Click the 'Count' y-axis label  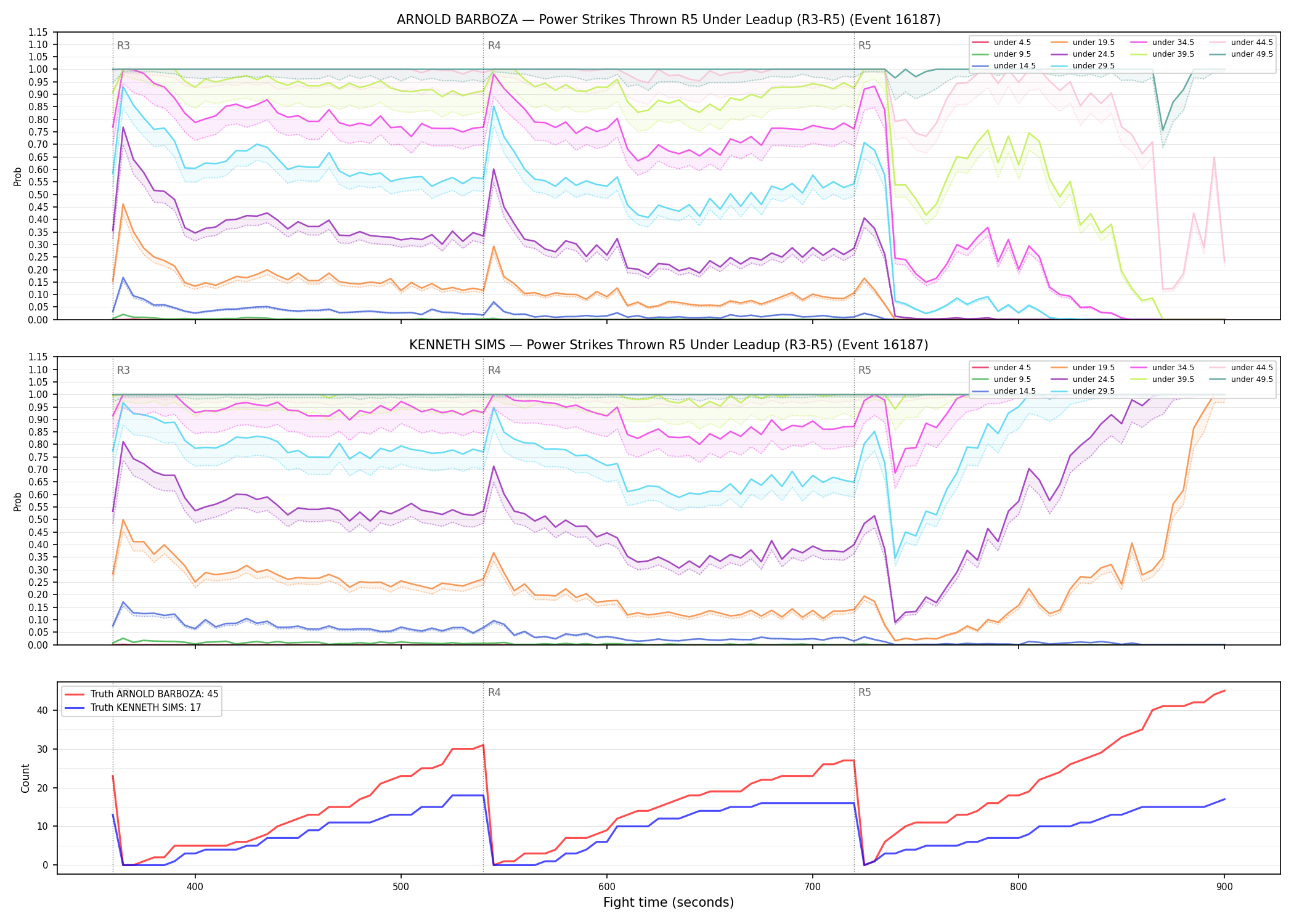pos(25,778)
